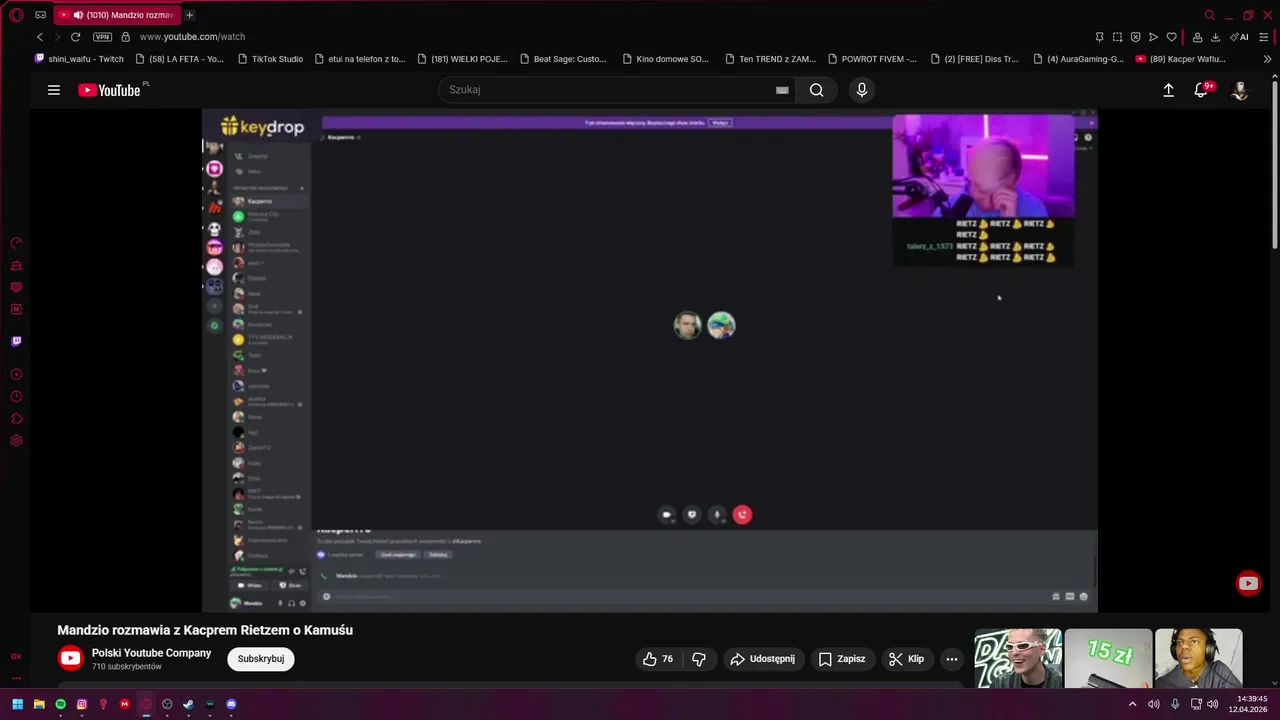Open the POWROT FIVEM bookmark
The image size is (1280, 720).
coord(871,59)
